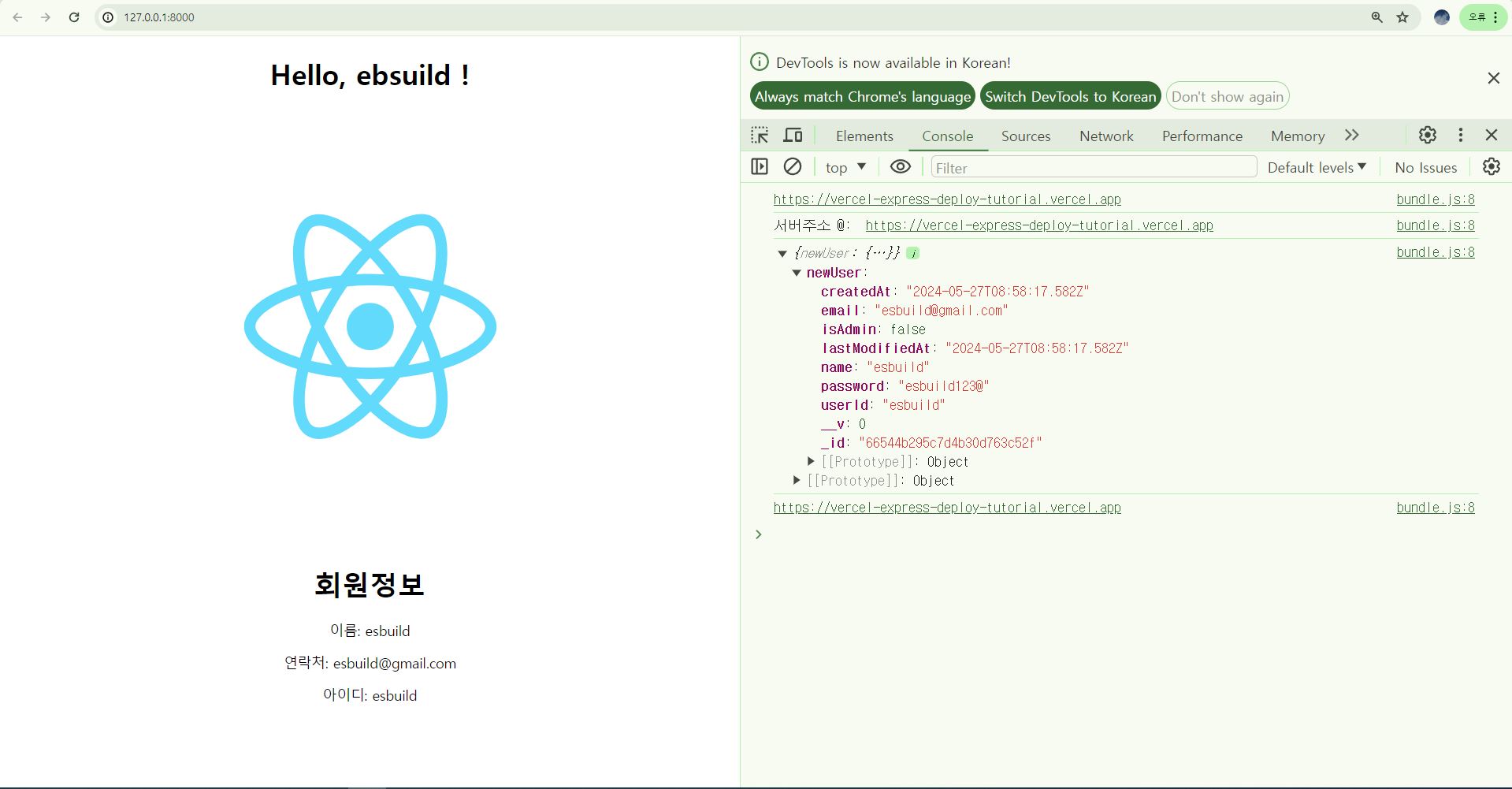Viewport: 1512px width, 789px height.
Task: Go back in browser history
Action: [17, 17]
